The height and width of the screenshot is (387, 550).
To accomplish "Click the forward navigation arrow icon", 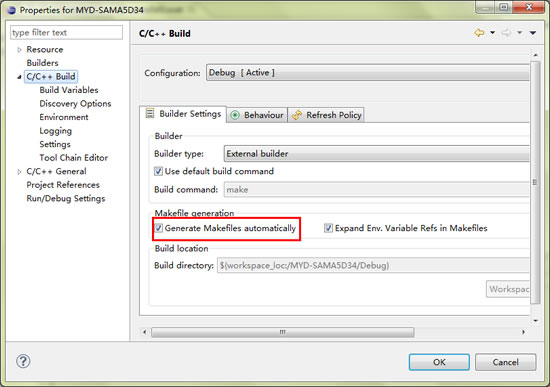I will pos(506,33).
